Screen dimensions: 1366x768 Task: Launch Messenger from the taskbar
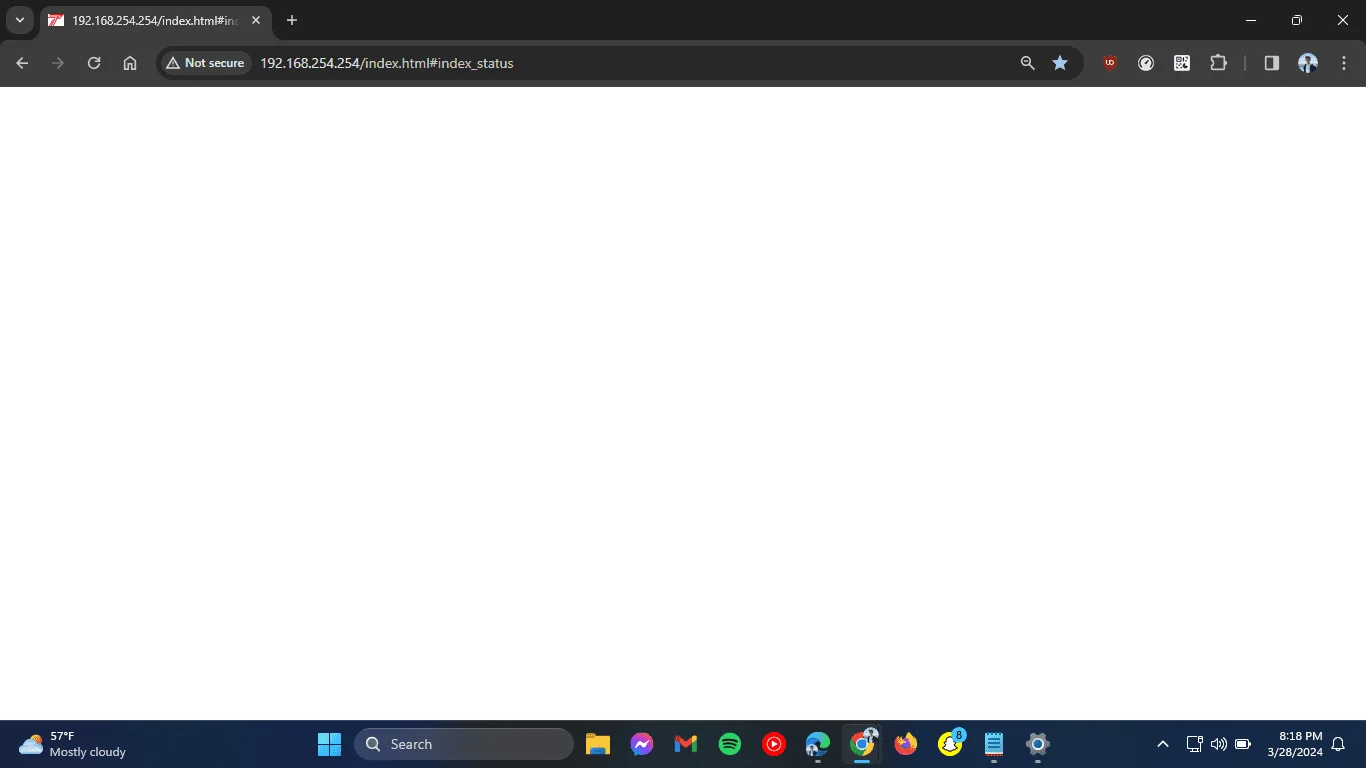click(x=642, y=744)
